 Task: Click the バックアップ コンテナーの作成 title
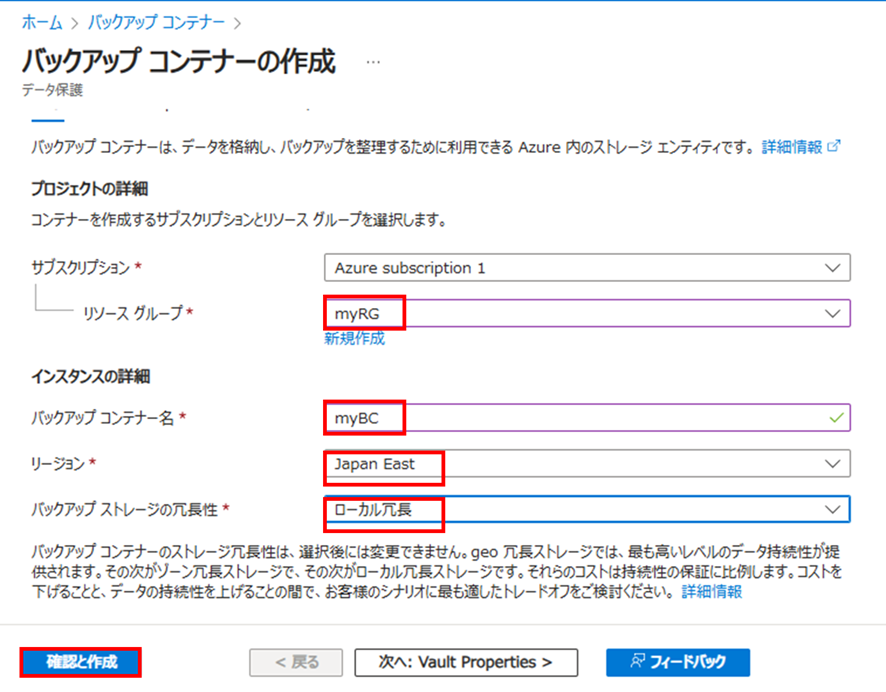[x=179, y=61]
